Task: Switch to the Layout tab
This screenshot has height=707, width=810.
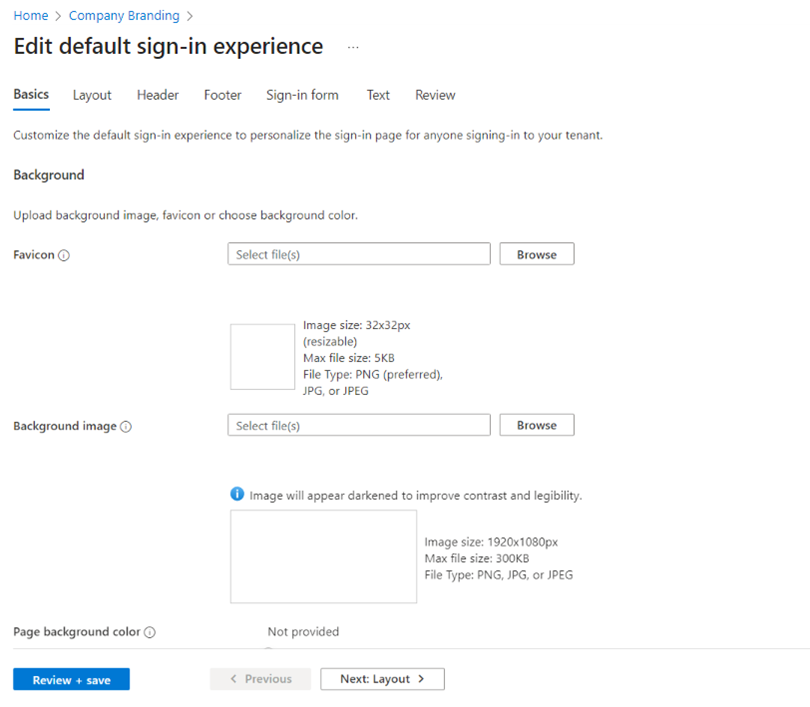Action: [92, 95]
